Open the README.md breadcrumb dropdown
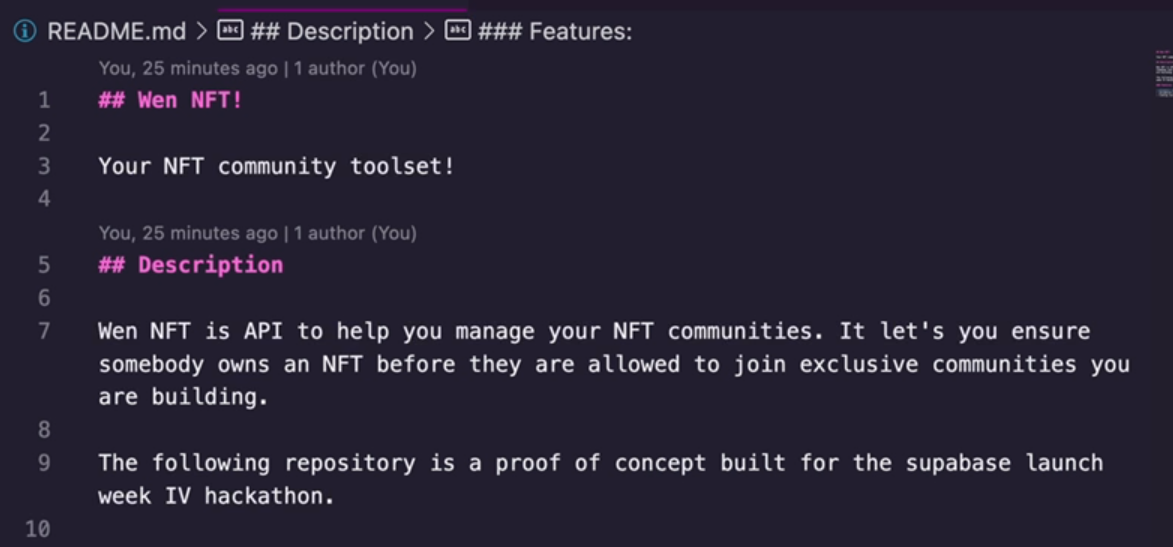1173x547 pixels. [116, 31]
